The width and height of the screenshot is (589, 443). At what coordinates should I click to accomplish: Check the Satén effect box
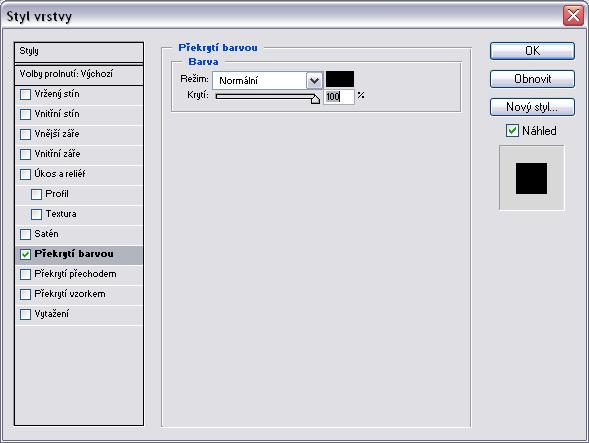(x=25, y=234)
